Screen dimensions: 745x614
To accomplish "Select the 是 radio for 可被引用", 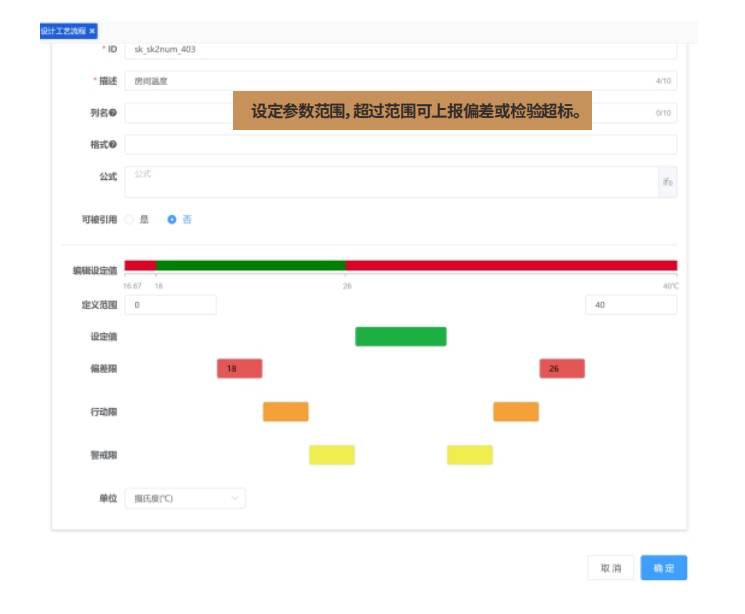I will (x=129, y=219).
